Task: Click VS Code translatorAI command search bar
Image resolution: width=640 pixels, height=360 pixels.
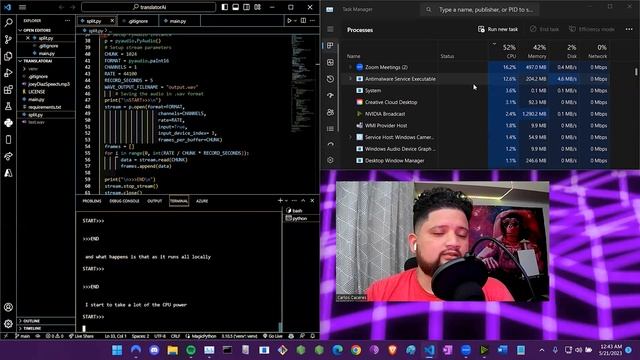Action: [149, 7]
